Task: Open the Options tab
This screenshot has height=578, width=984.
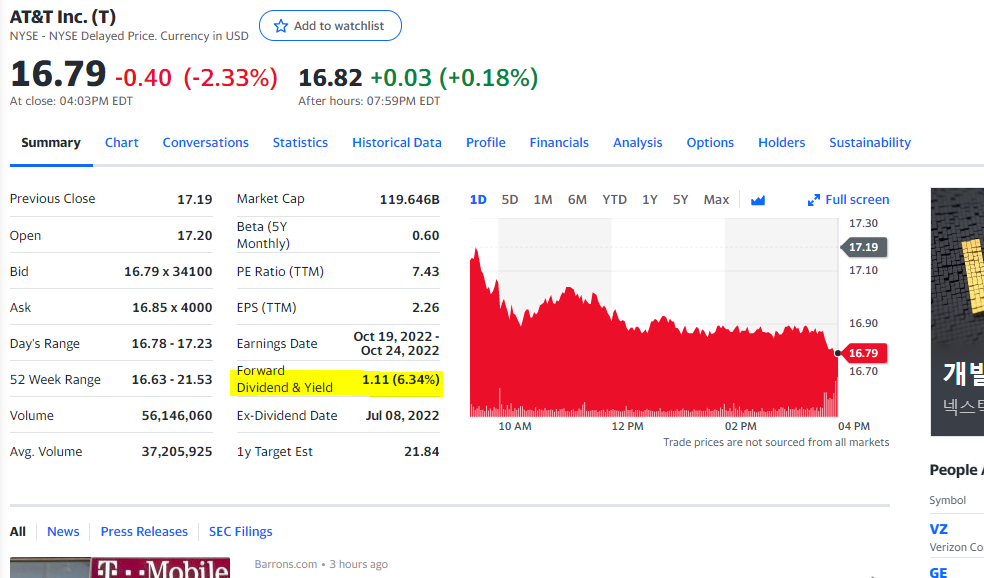Action: pos(710,142)
